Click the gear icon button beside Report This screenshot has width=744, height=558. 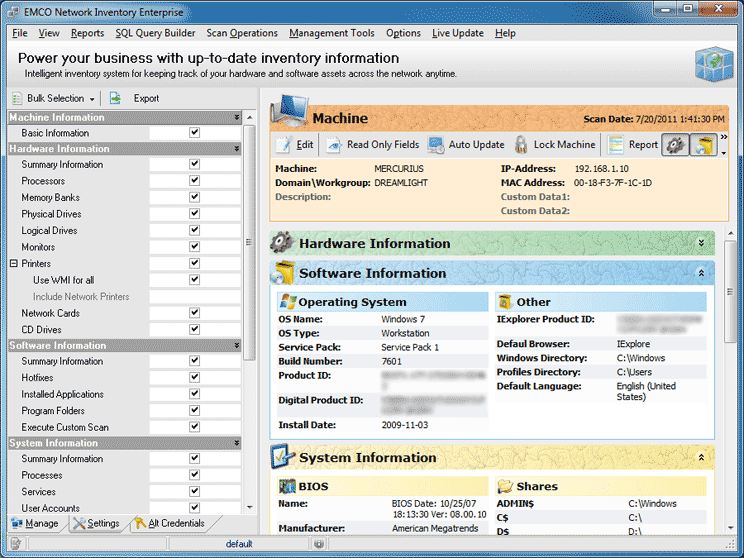point(676,145)
